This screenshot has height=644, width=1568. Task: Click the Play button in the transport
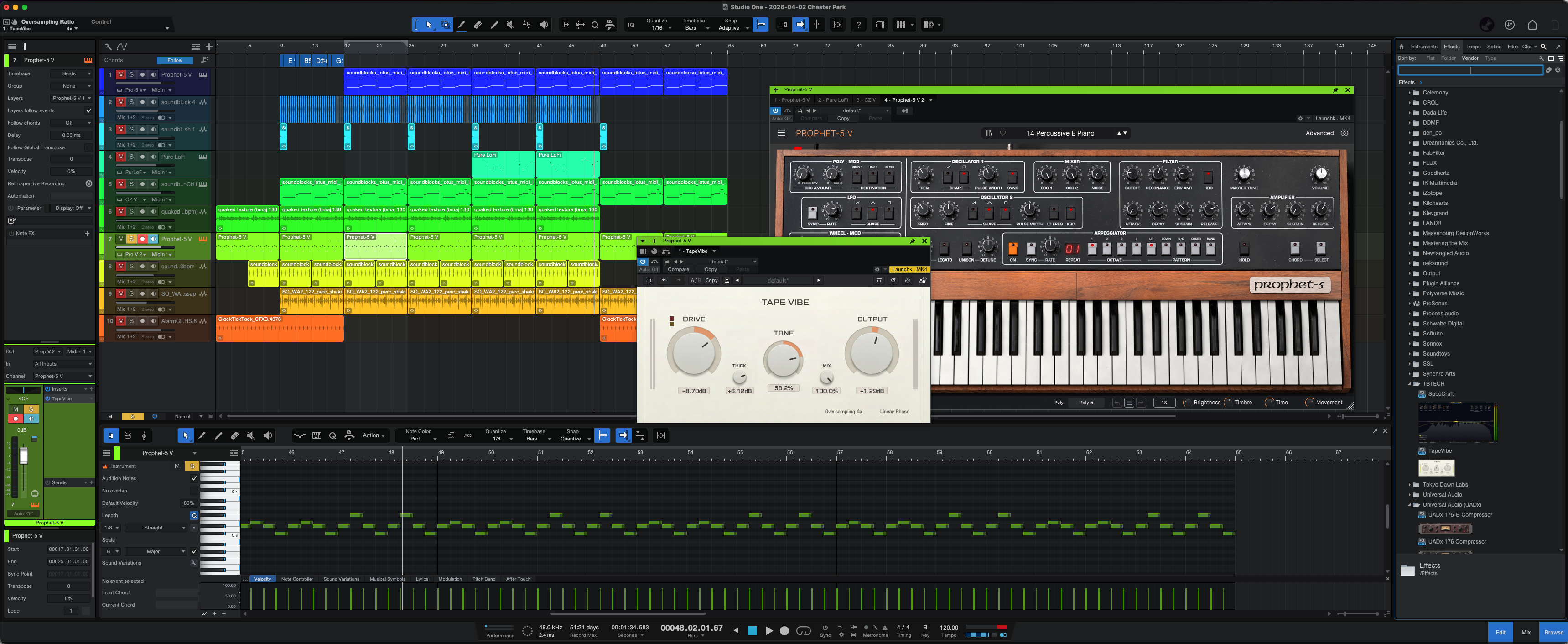pyautogui.click(x=769, y=631)
